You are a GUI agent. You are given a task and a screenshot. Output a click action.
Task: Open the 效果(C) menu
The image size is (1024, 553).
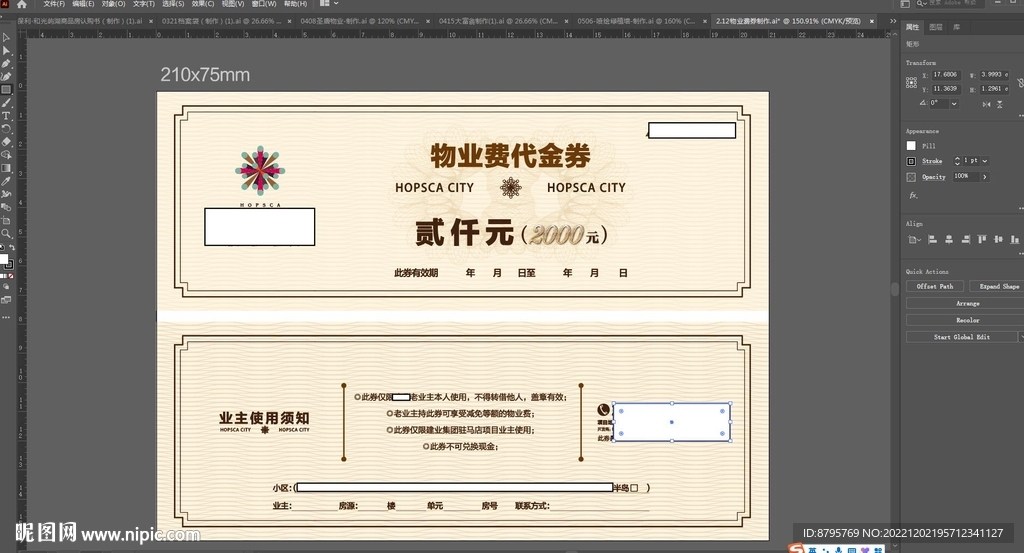(x=204, y=4)
